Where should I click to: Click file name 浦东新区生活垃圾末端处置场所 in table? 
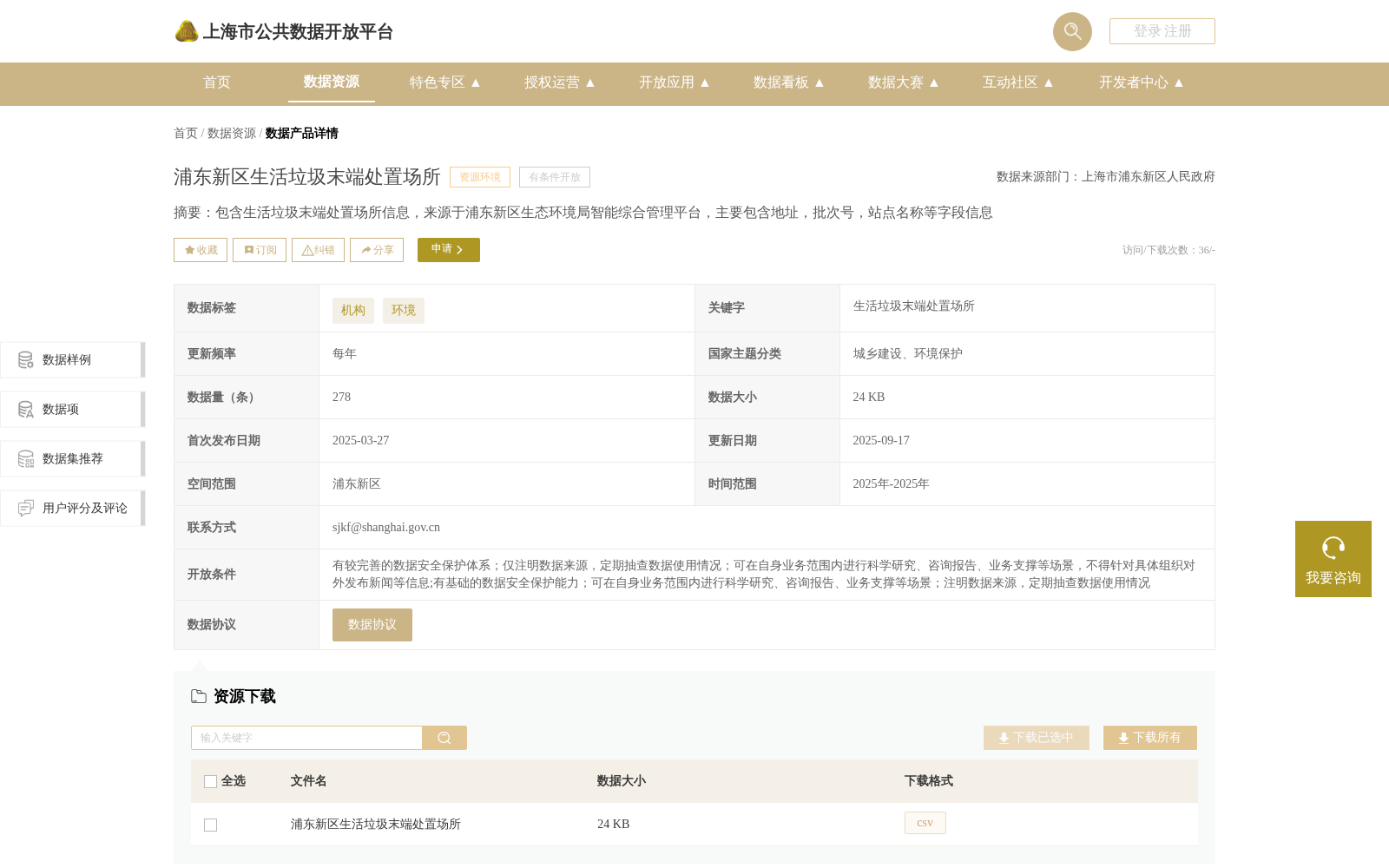tap(376, 825)
